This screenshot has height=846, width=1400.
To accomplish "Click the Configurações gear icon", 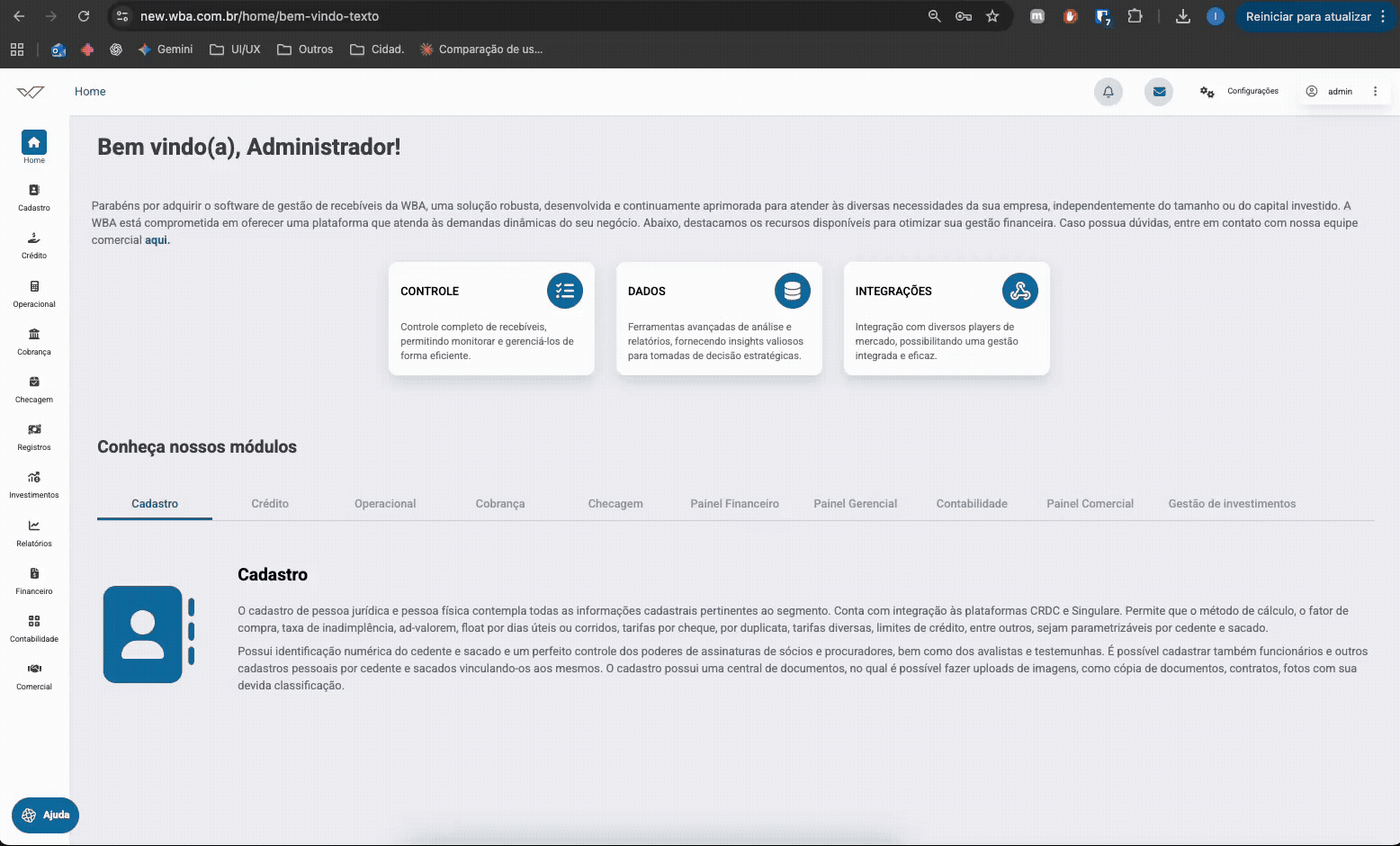I will pos(1207,92).
